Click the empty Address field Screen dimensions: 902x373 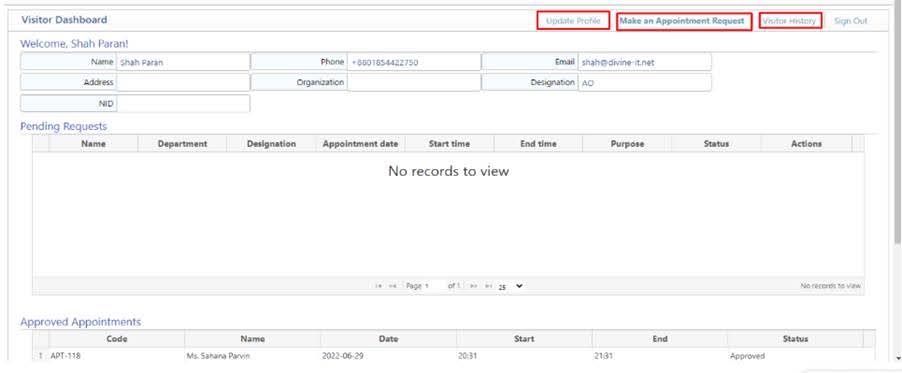tap(183, 82)
